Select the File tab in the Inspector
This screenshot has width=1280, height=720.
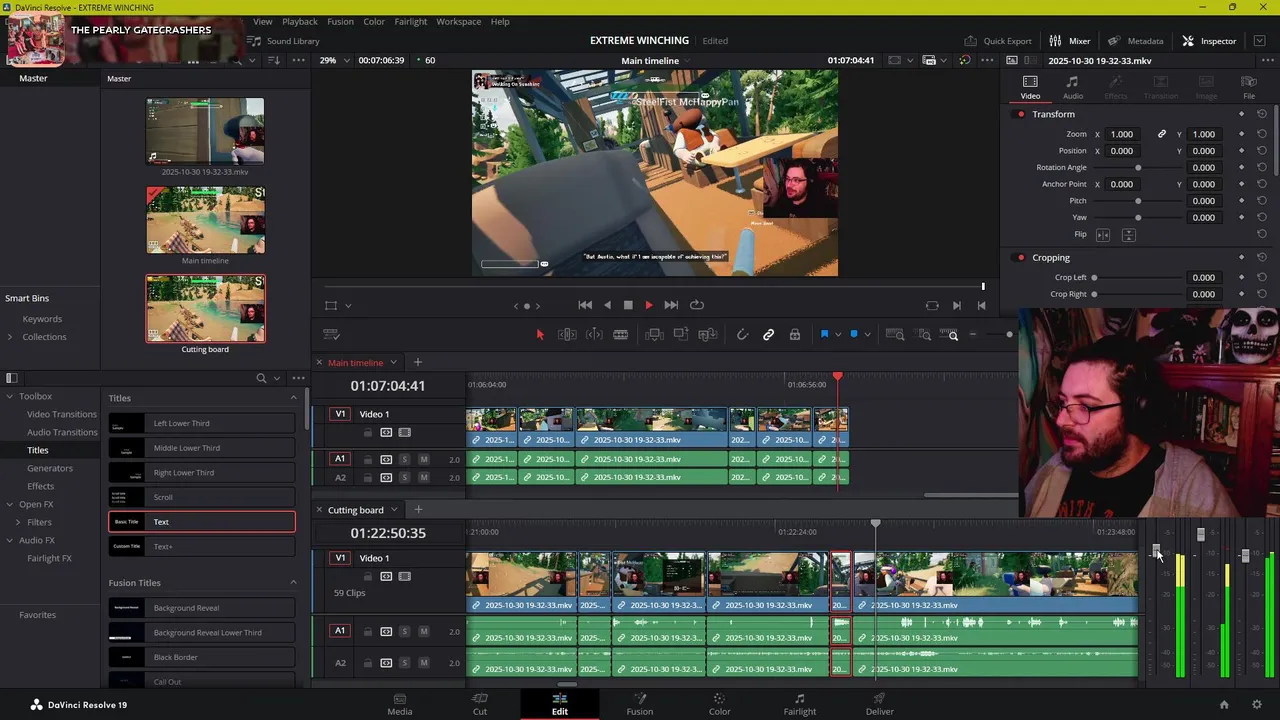[1249, 88]
